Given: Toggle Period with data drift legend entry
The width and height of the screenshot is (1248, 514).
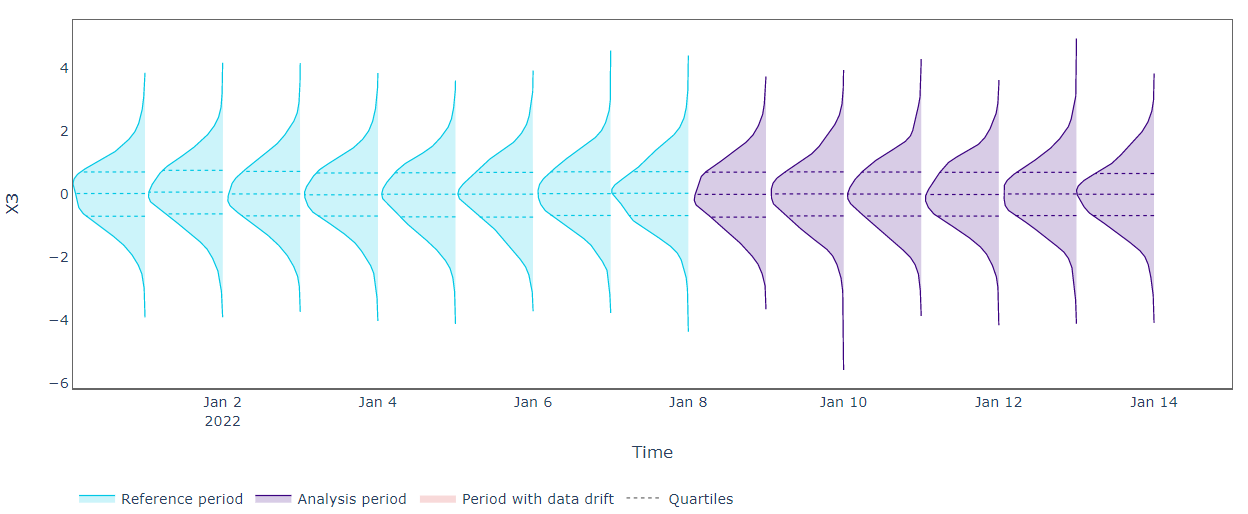Looking at the screenshot, I should click(x=517, y=499).
